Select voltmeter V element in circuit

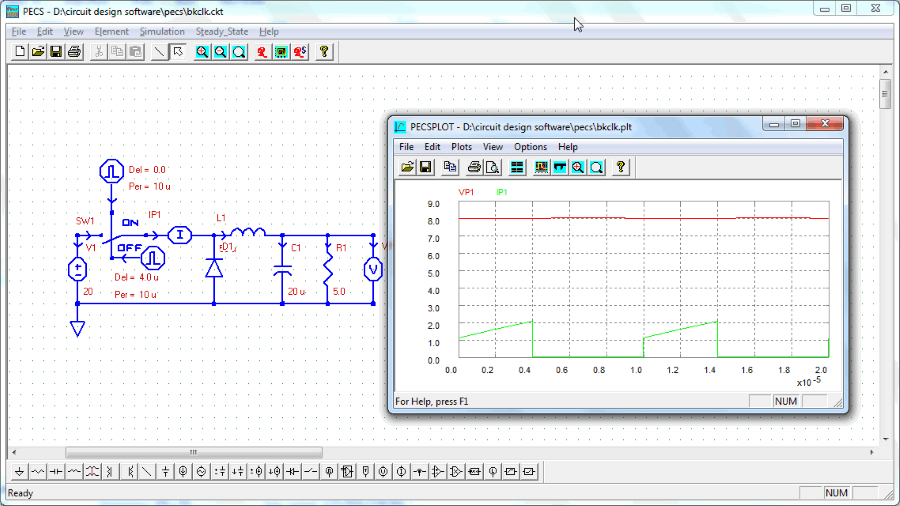click(373, 269)
